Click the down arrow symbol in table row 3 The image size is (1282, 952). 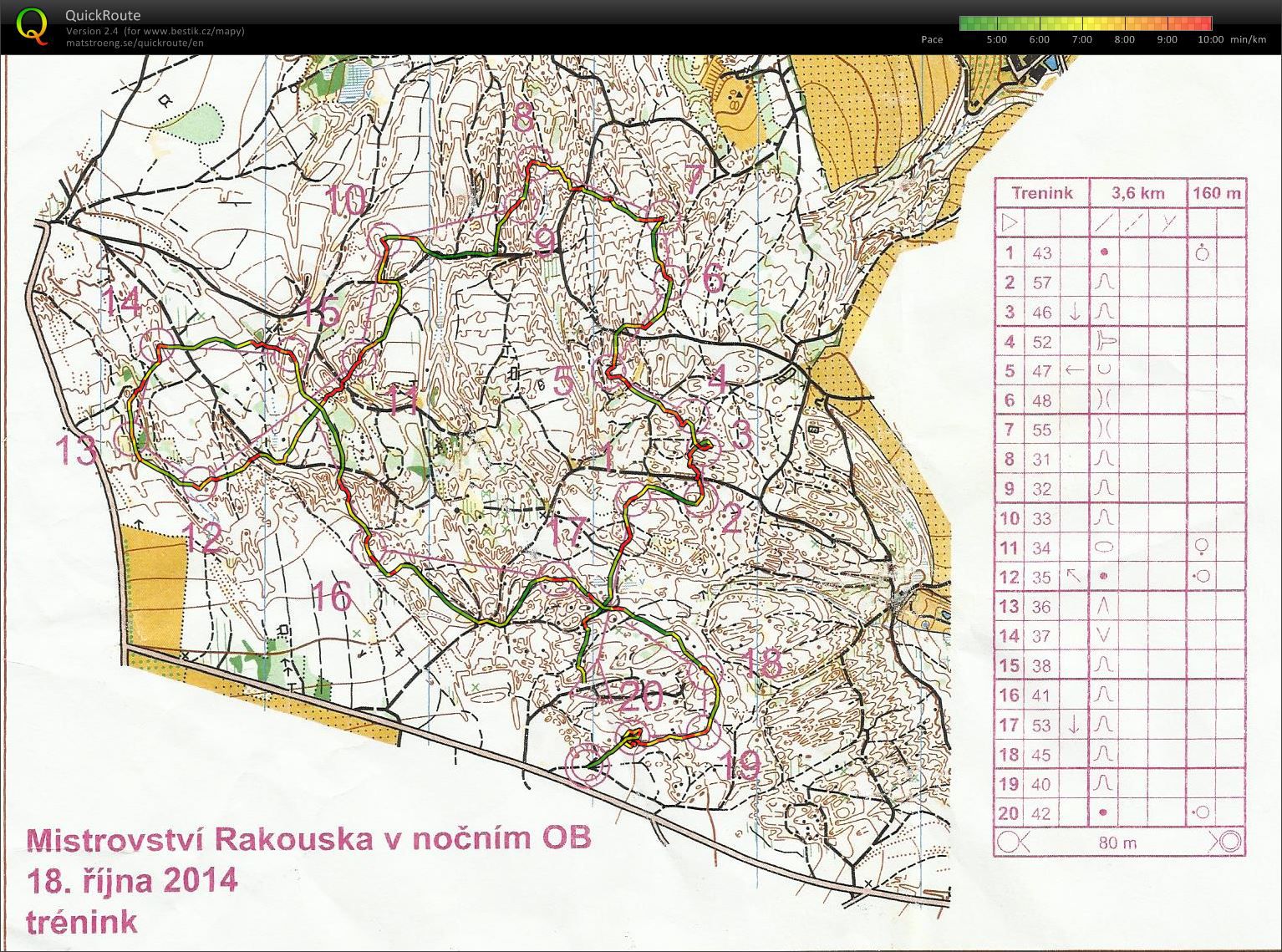(1075, 312)
